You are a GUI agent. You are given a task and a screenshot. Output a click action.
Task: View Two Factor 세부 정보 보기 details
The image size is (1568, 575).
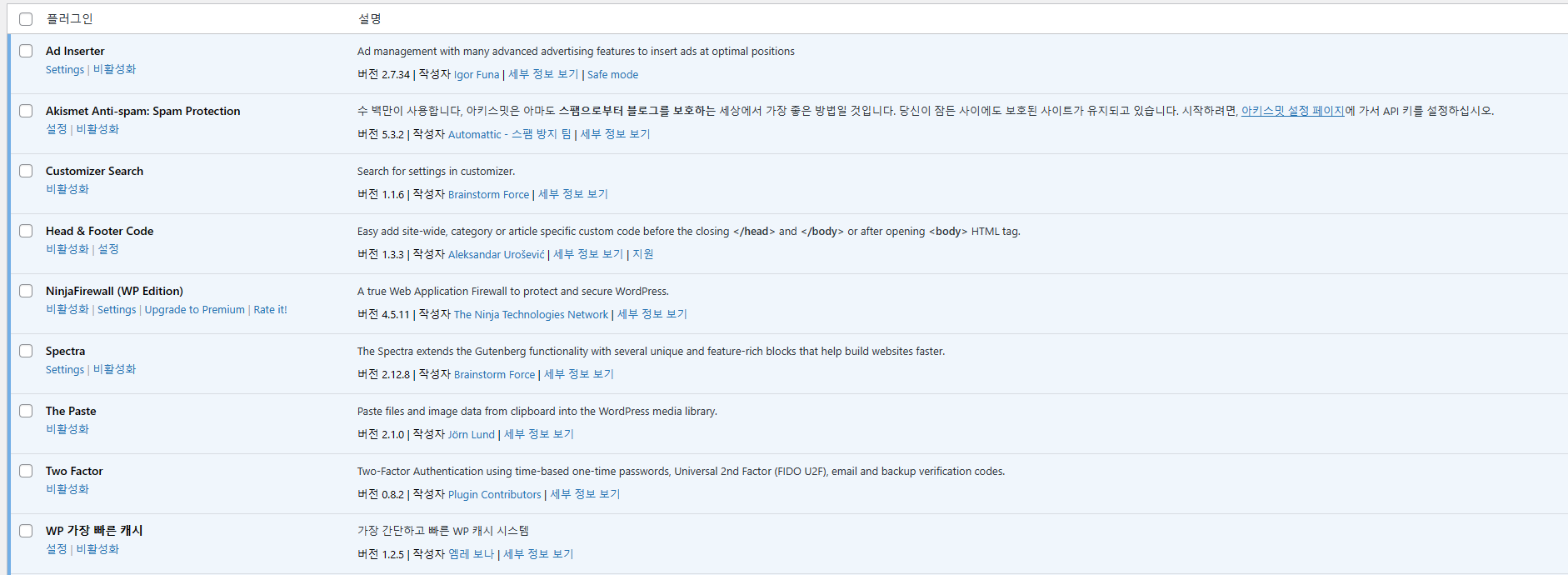(585, 495)
